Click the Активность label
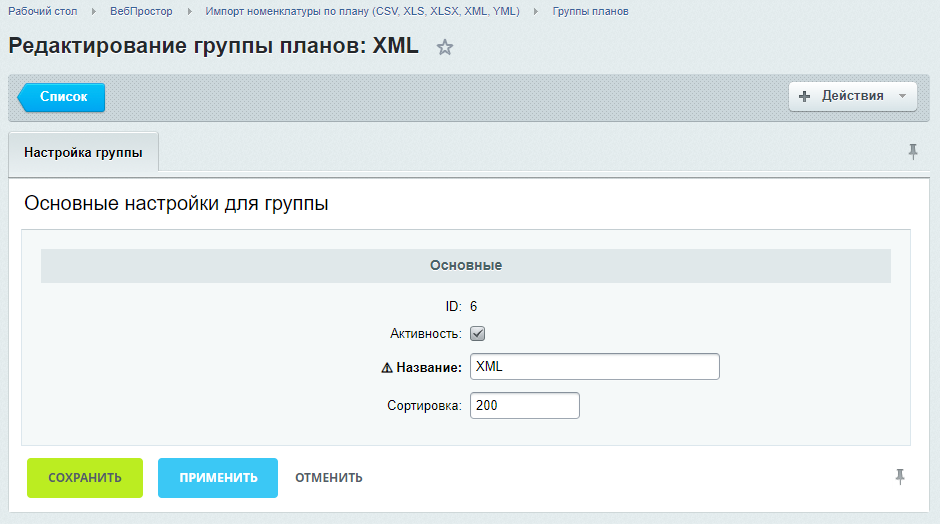940x524 pixels. coord(426,334)
